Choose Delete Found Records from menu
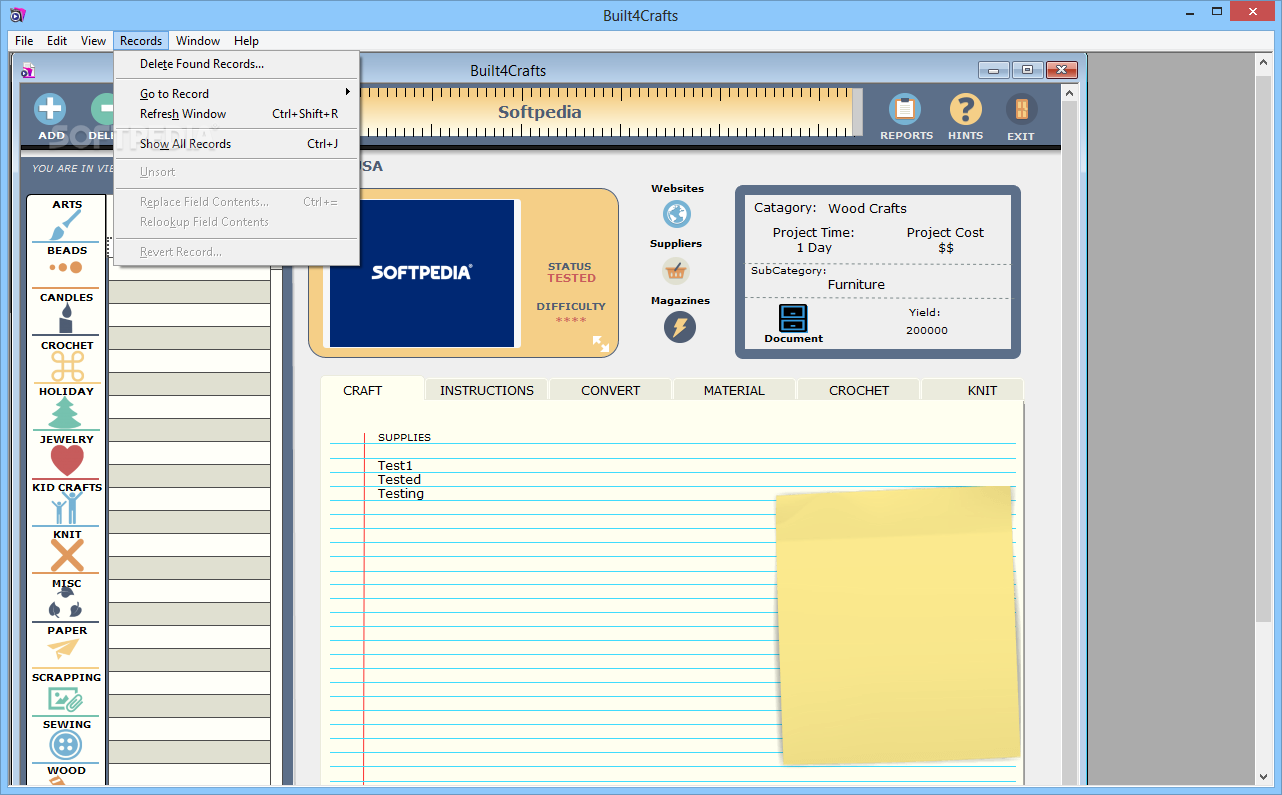This screenshot has height=795, width=1282. click(236, 64)
